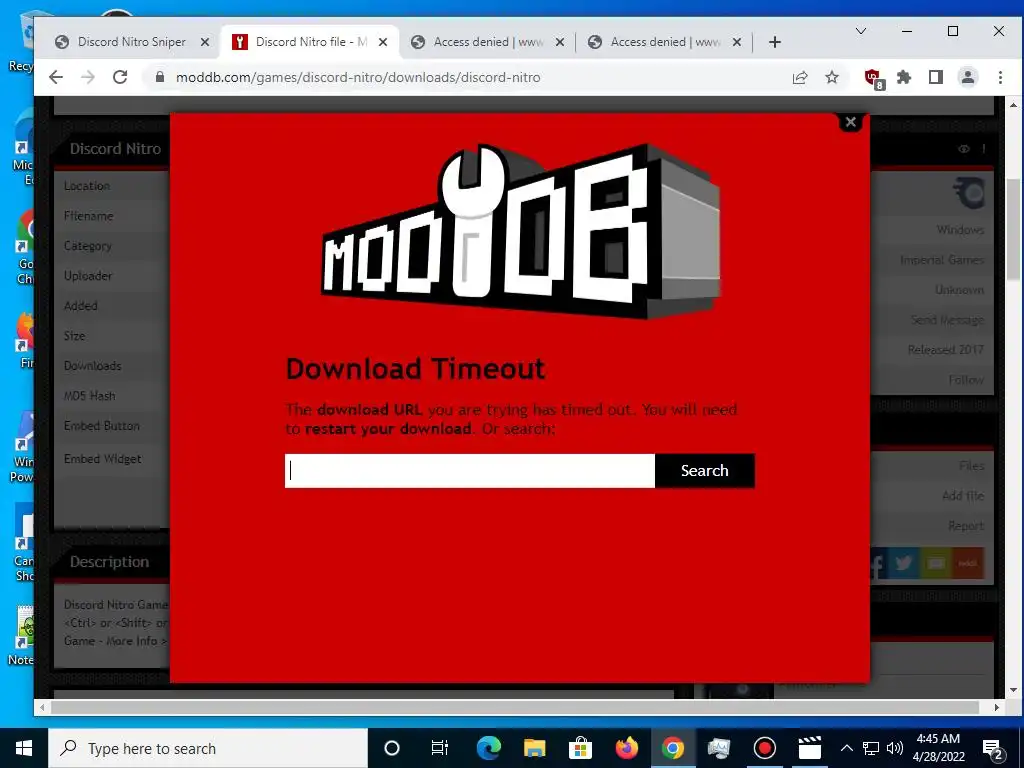The height and width of the screenshot is (768, 1024).
Task: Open Cortana circle icon on taskbar
Action: coord(392,748)
